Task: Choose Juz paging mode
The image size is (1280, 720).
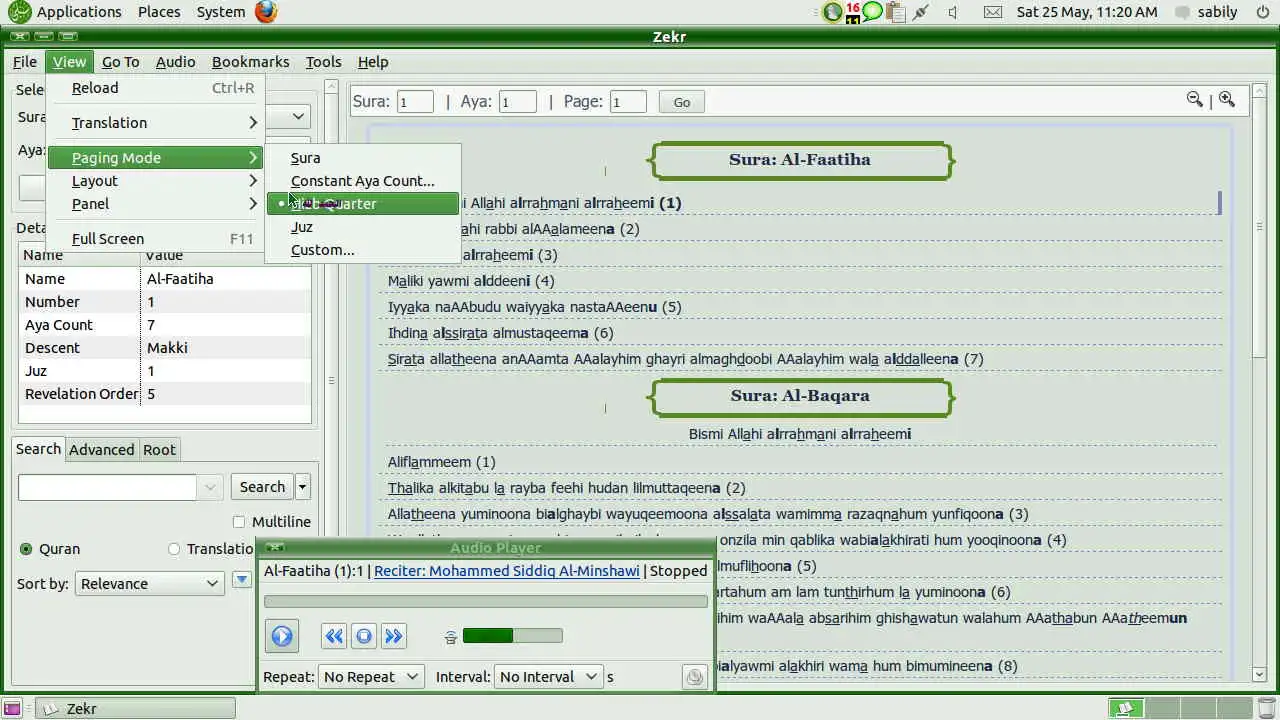Action: click(362, 227)
